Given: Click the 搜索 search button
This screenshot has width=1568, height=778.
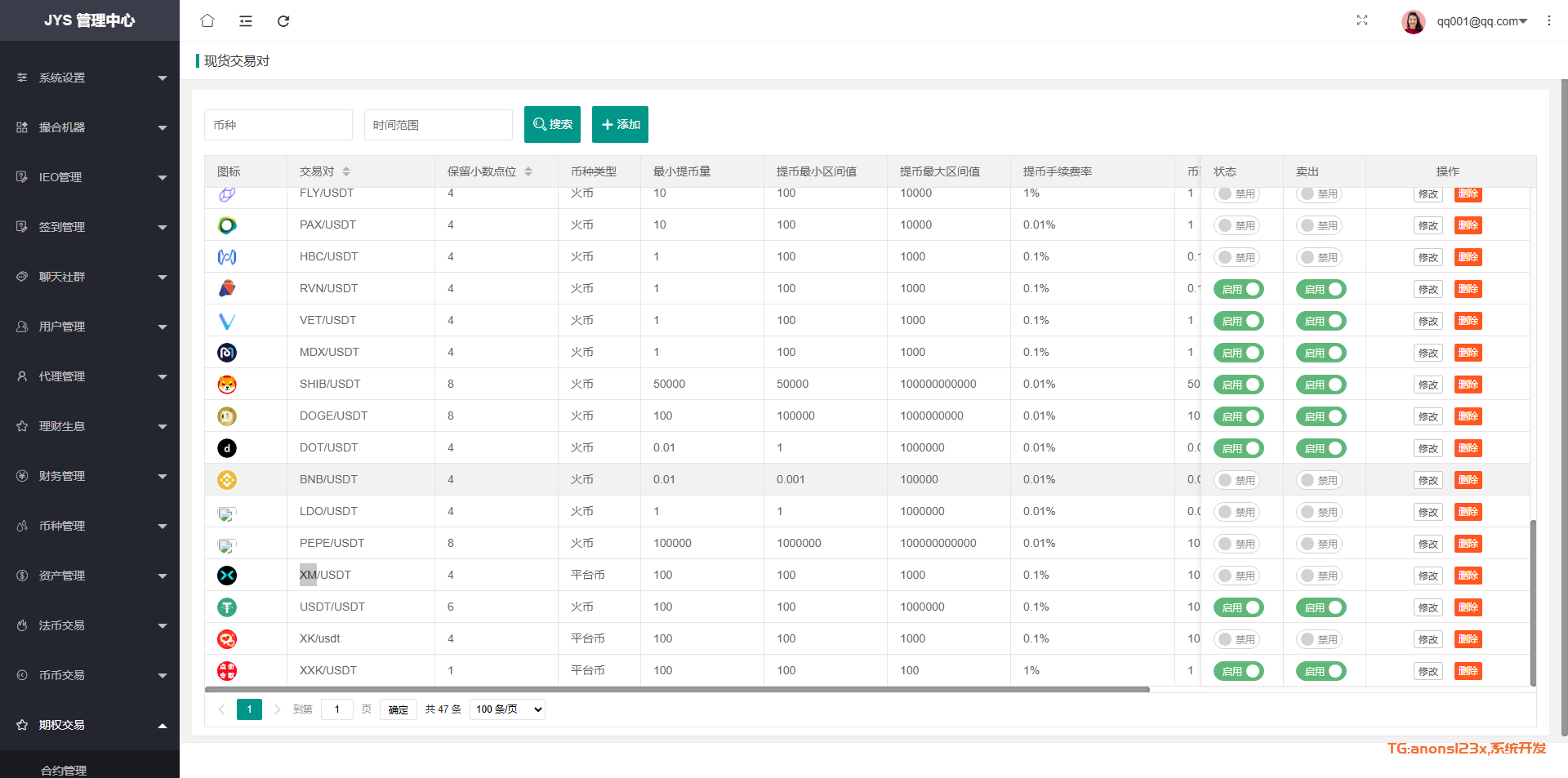Looking at the screenshot, I should 552,124.
